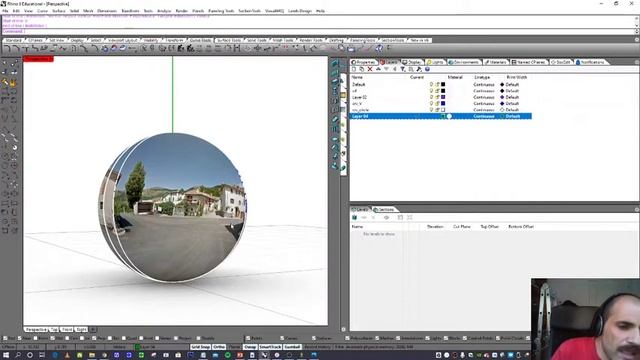Switch to Environments panel tab
640x360 pixels.
(x=464, y=62)
